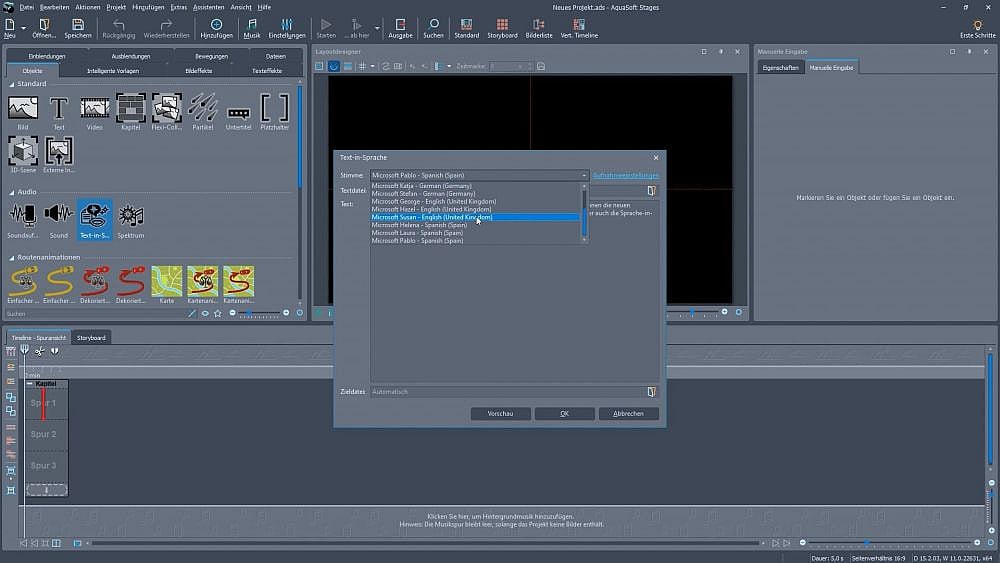Click the Ausgabe export icon

pos(400,24)
